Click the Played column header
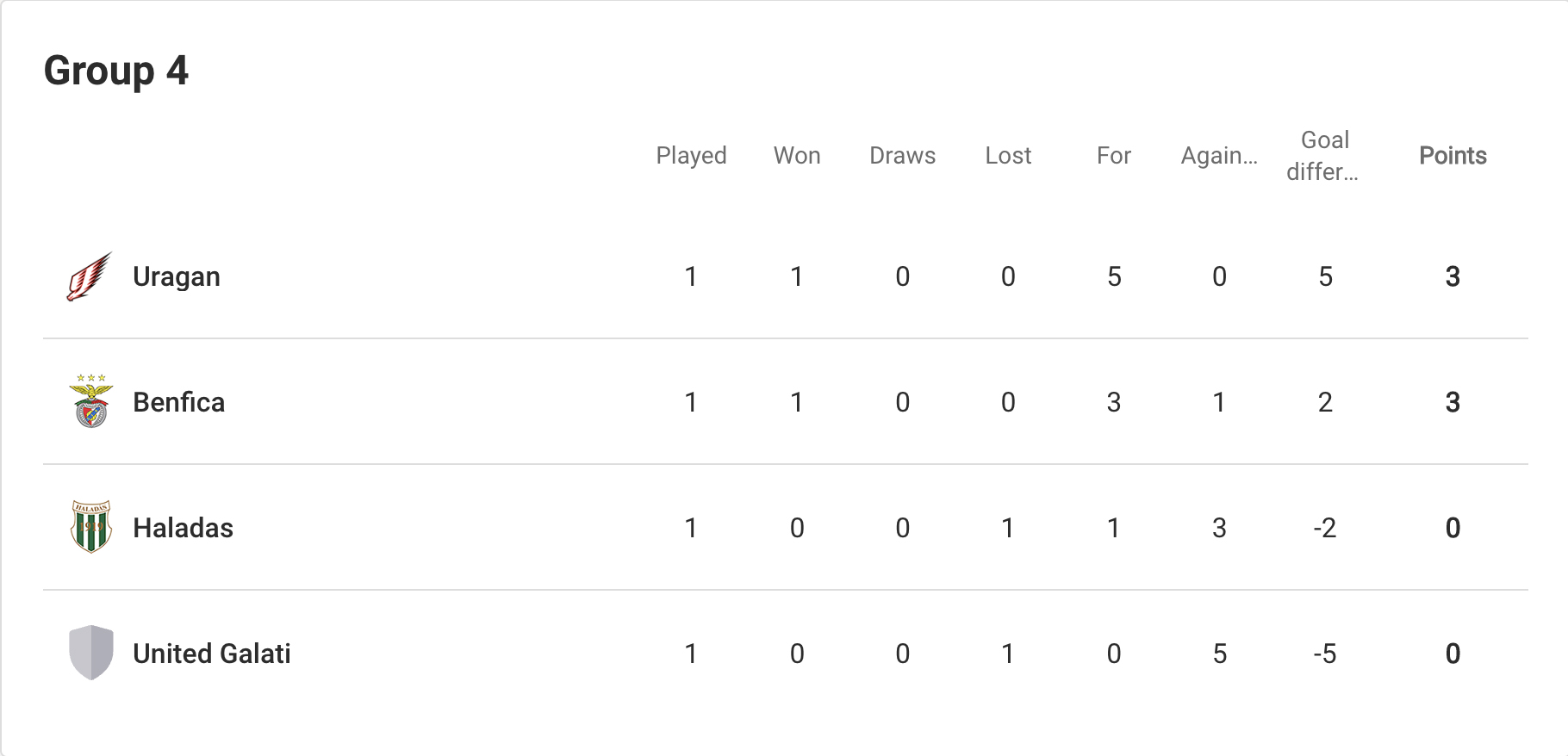 pyautogui.click(x=691, y=156)
